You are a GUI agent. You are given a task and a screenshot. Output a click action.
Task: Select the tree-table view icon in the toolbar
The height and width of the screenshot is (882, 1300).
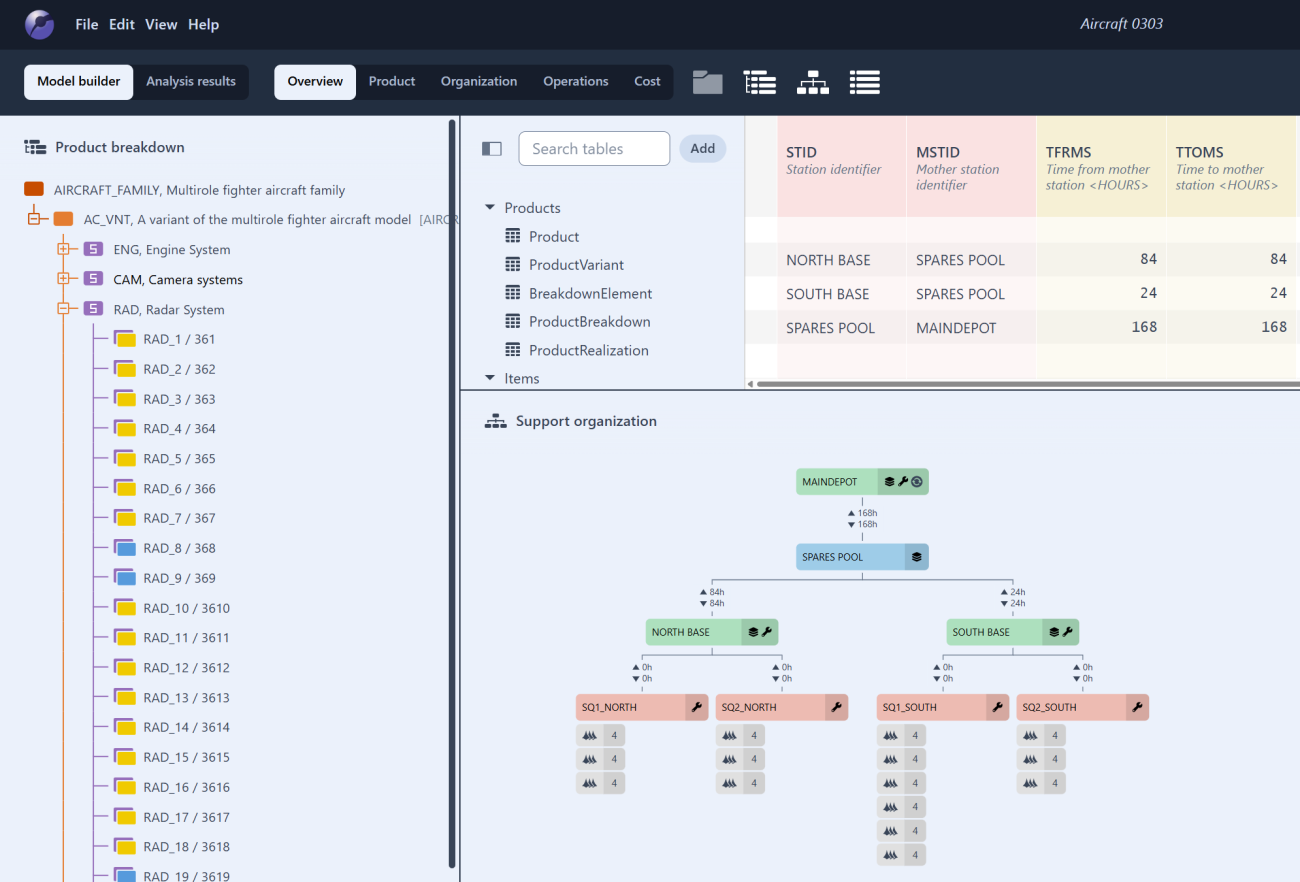tap(760, 82)
